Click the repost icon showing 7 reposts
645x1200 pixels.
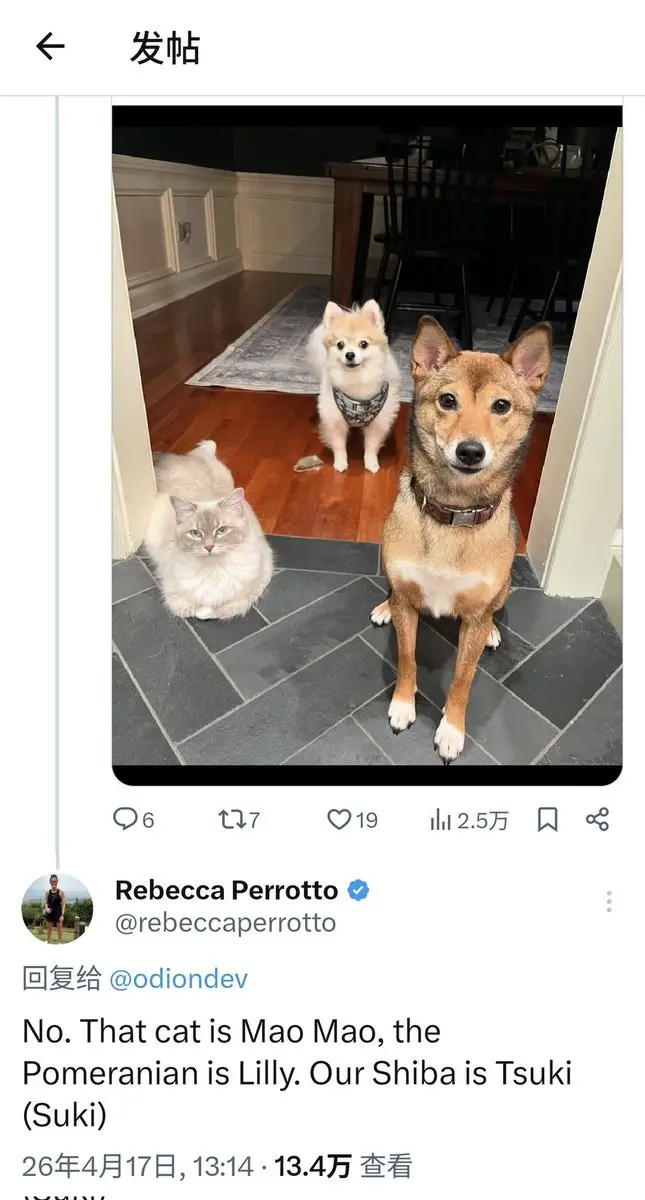(x=231, y=819)
